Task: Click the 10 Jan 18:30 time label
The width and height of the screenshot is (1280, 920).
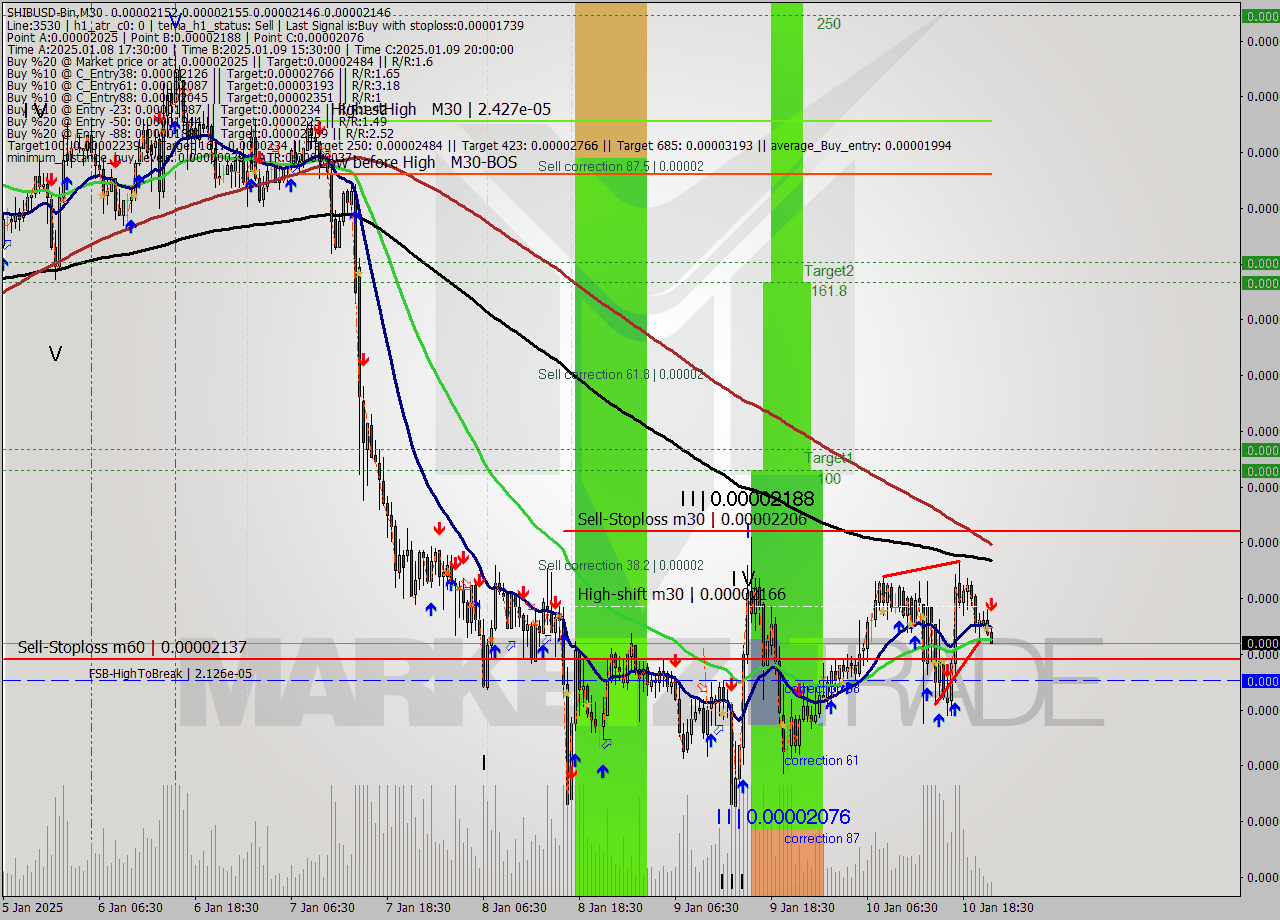Action: (997, 907)
